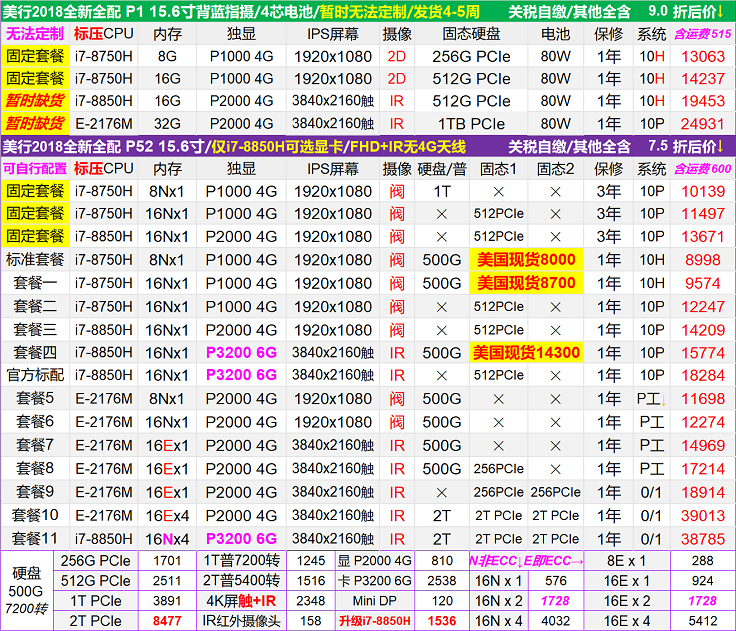Select the price 10139
736x631 pixels.
click(x=703, y=191)
